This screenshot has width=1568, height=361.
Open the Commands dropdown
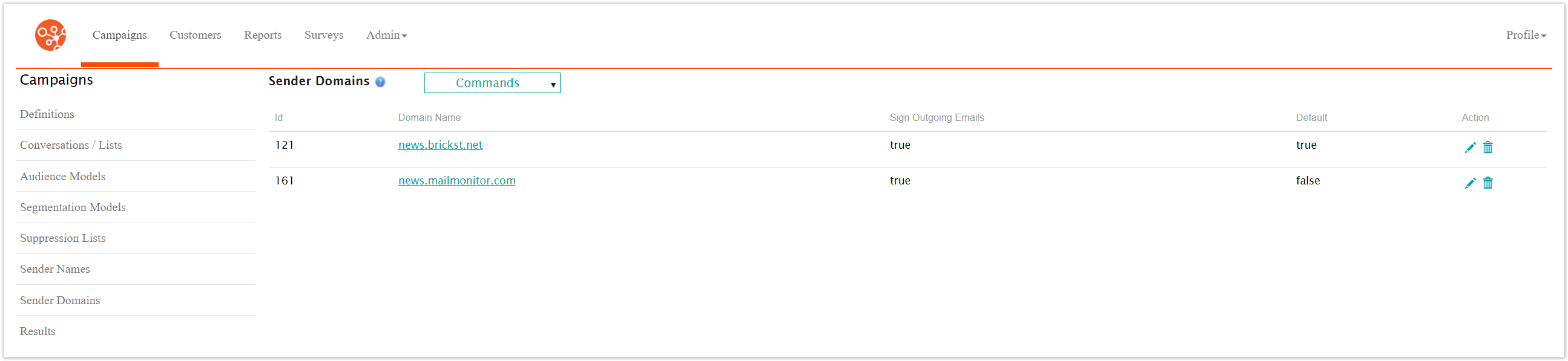point(492,83)
